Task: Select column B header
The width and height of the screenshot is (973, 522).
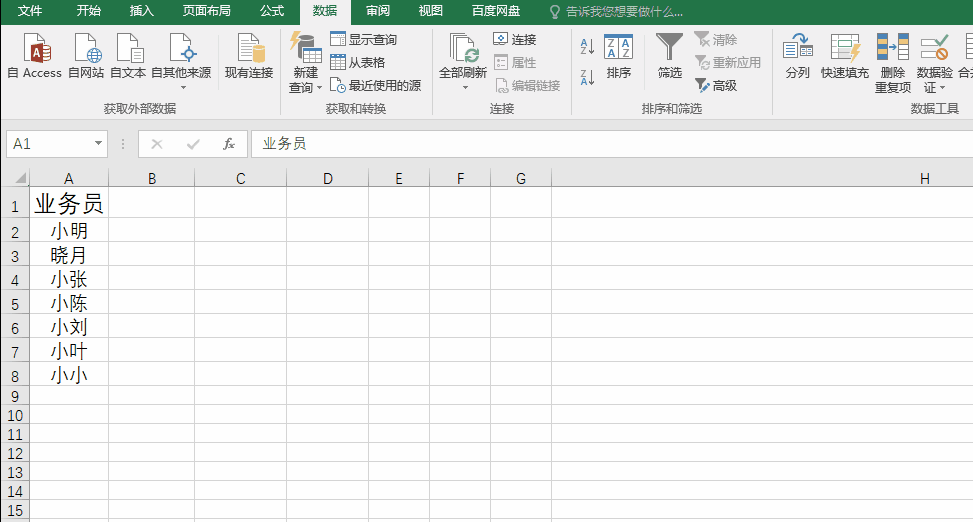Action: click(x=152, y=179)
